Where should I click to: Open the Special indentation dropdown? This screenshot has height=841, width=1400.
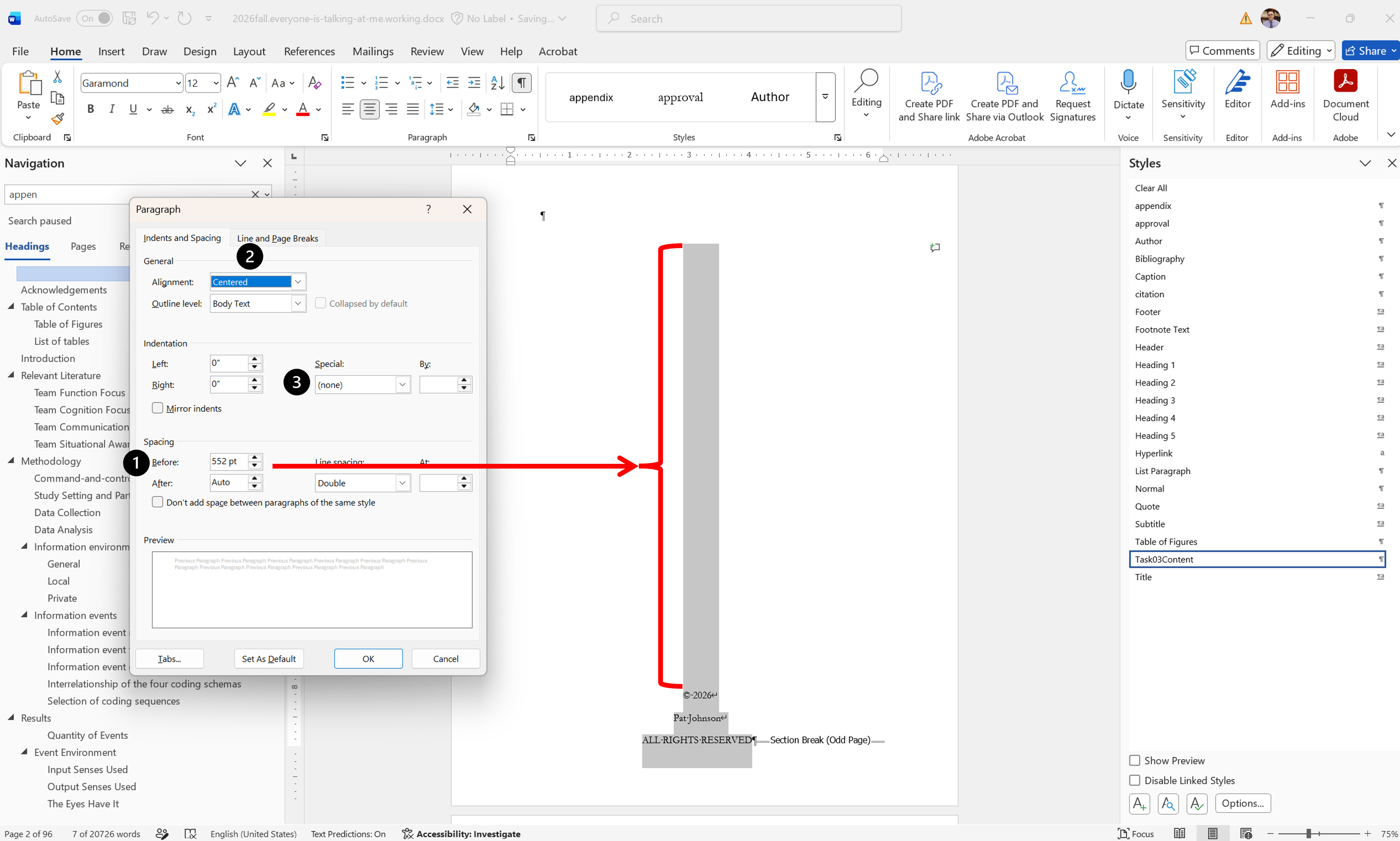[402, 385]
